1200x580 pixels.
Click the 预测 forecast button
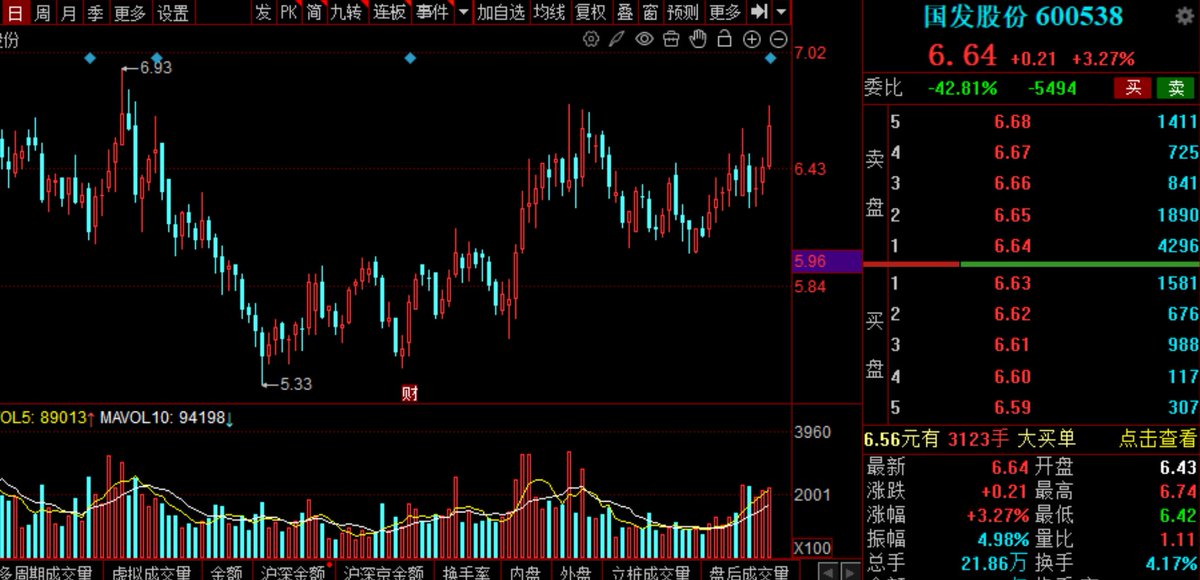(x=683, y=12)
